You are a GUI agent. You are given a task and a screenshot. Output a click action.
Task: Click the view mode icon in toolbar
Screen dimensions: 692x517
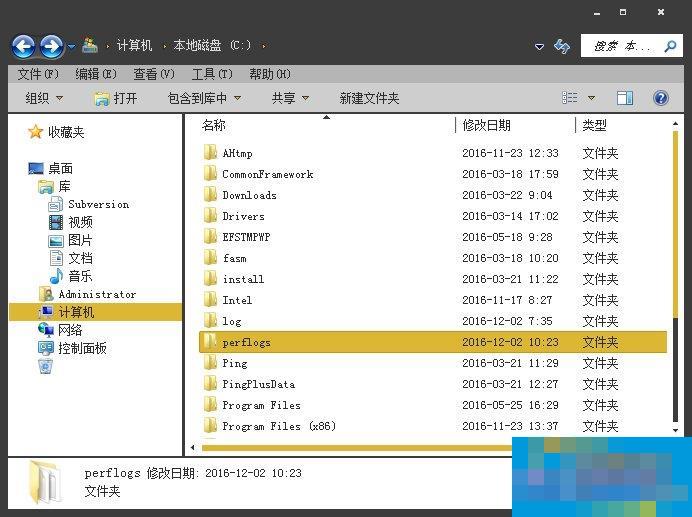click(570, 98)
